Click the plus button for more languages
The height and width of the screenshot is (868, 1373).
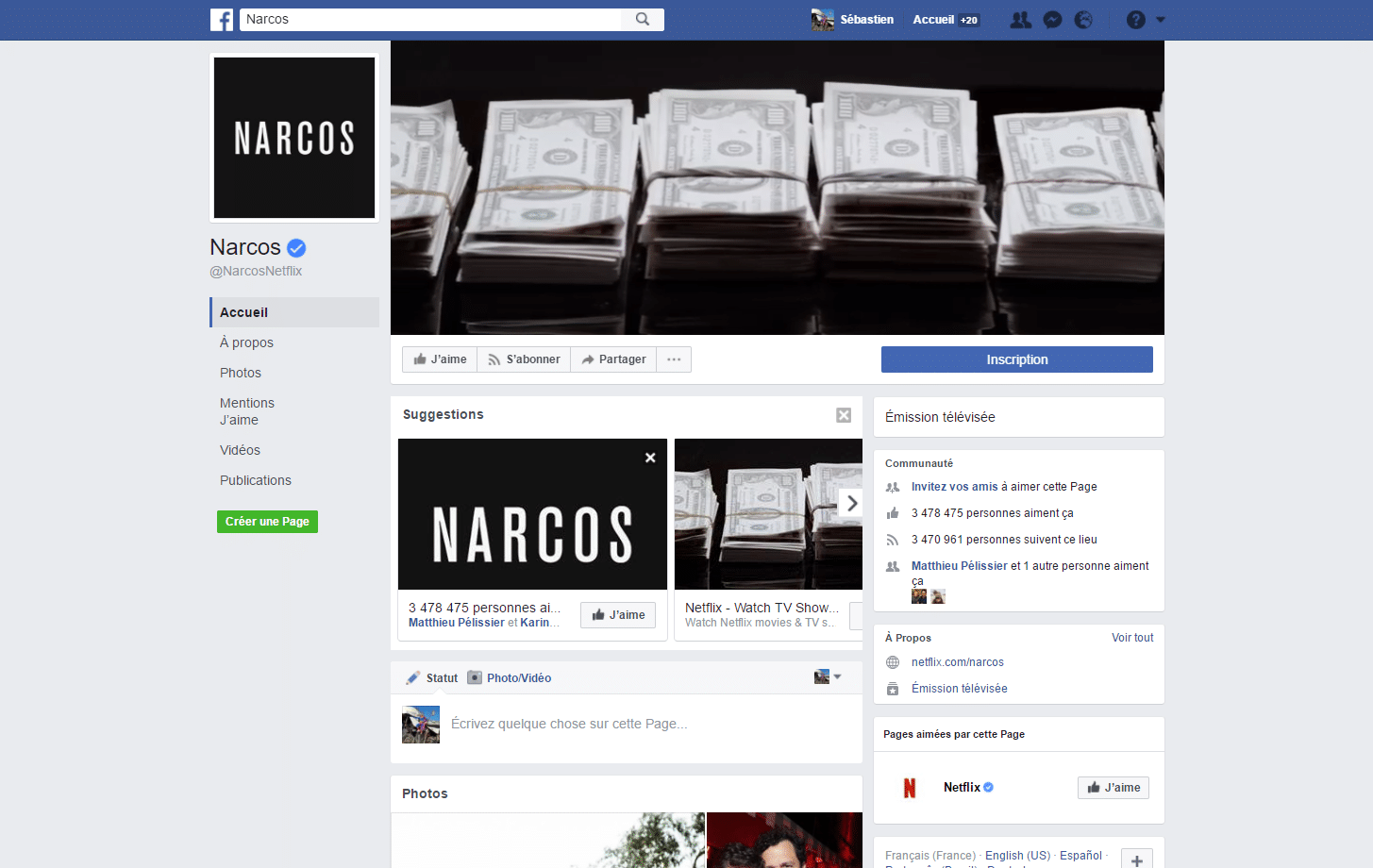click(1137, 860)
